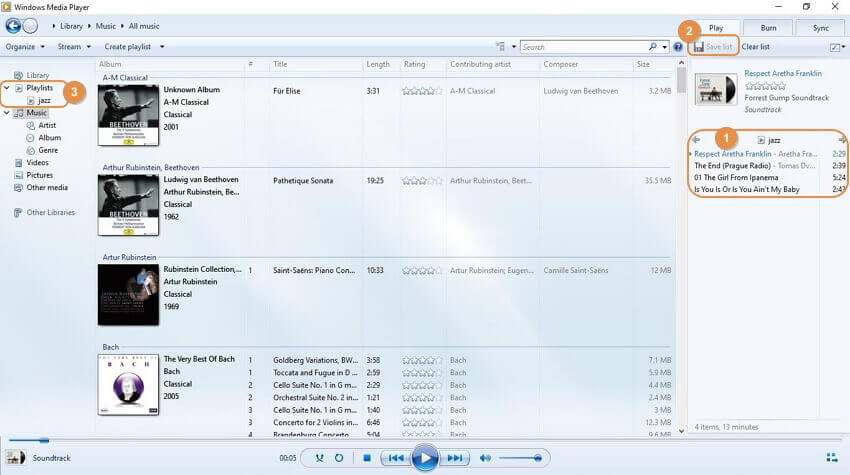Image resolution: width=850 pixels, height=475 pixels.
Task: Switch to the Burn tab
Action: [768, 28]
